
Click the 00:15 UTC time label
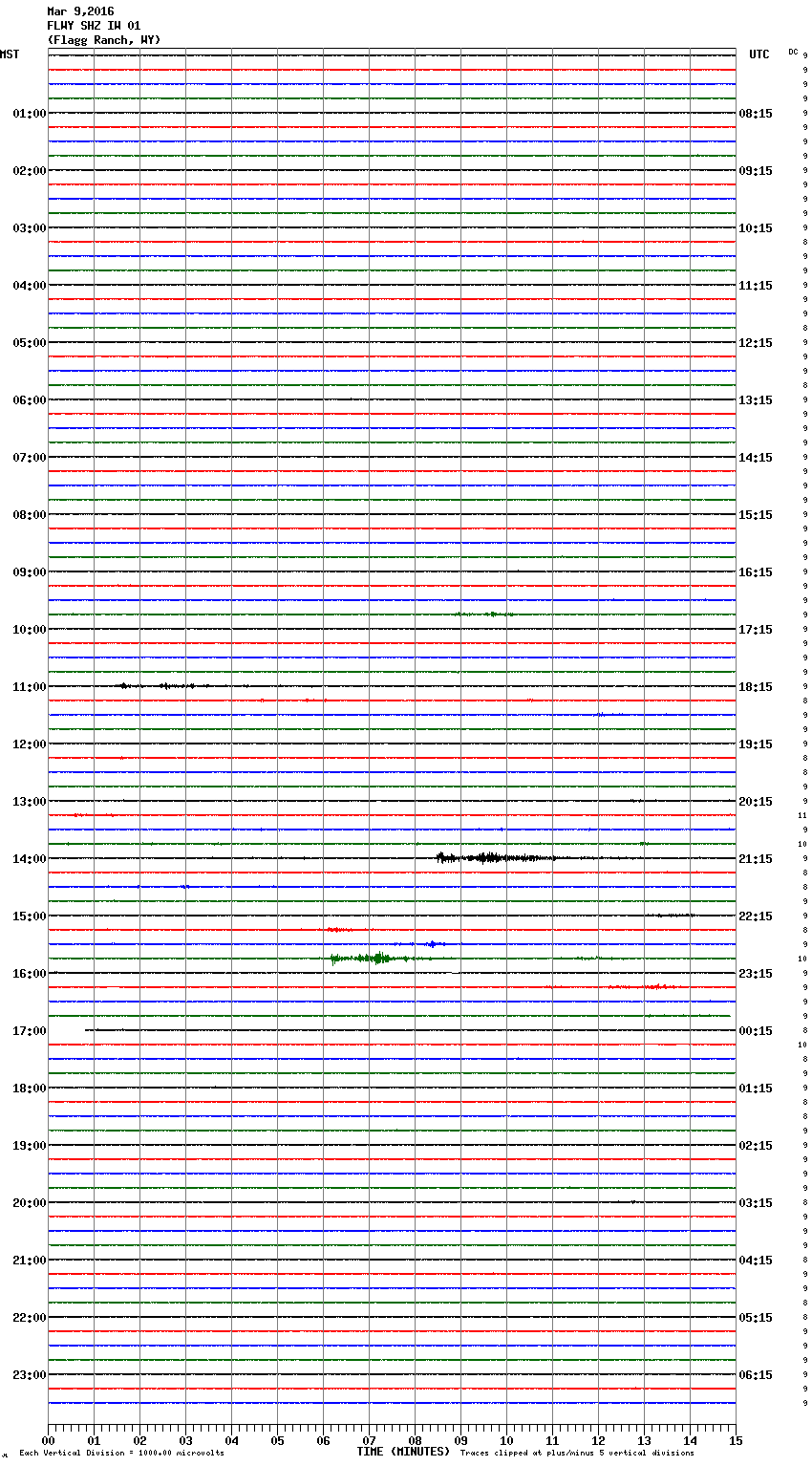tap(756, 1031)
